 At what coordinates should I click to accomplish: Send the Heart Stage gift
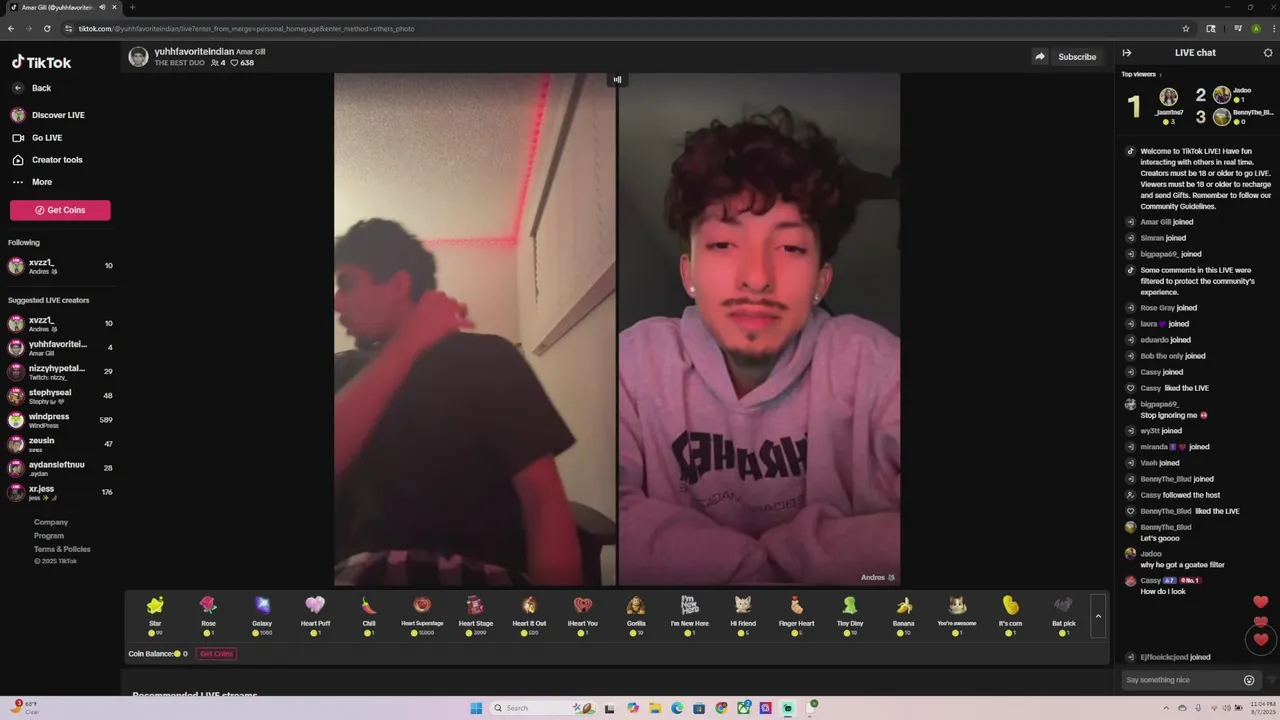coord(476,614)
